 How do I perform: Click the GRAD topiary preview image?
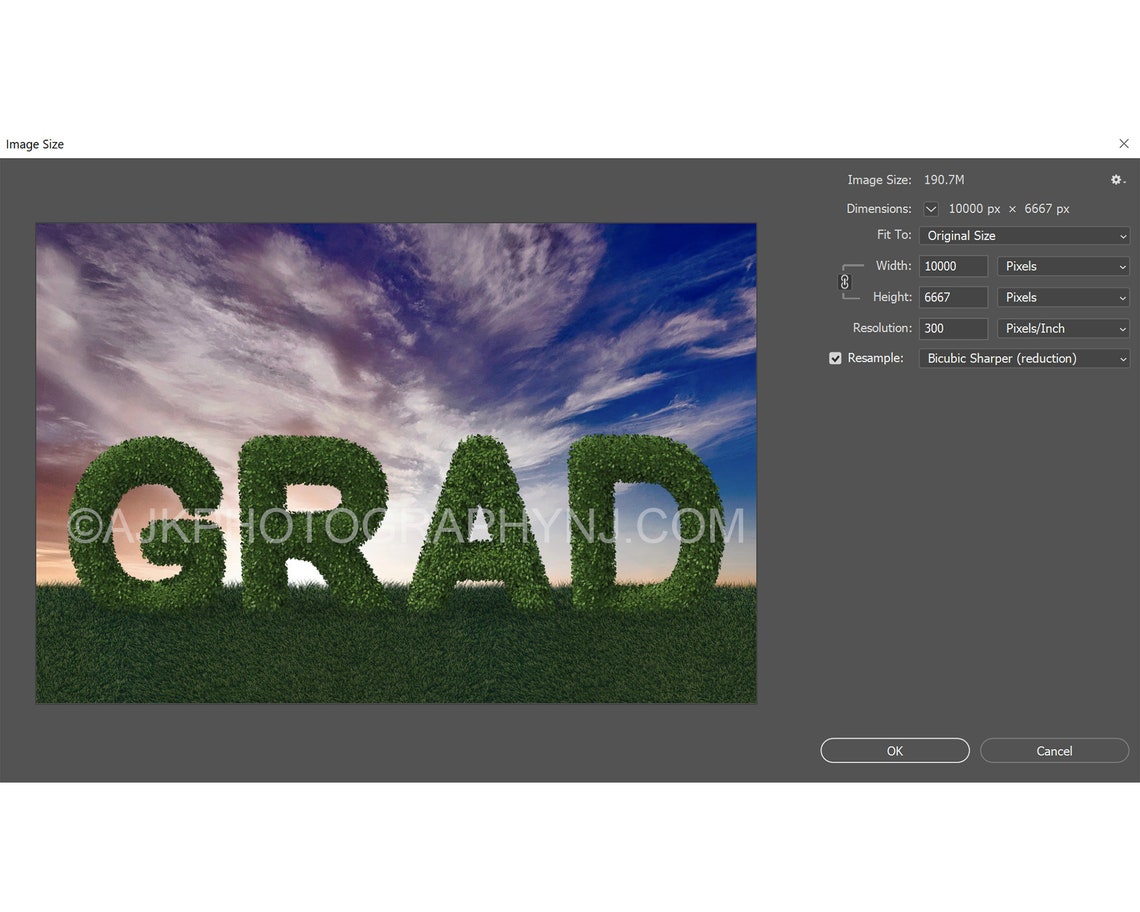pyautogui.click(x=396, y=462)
